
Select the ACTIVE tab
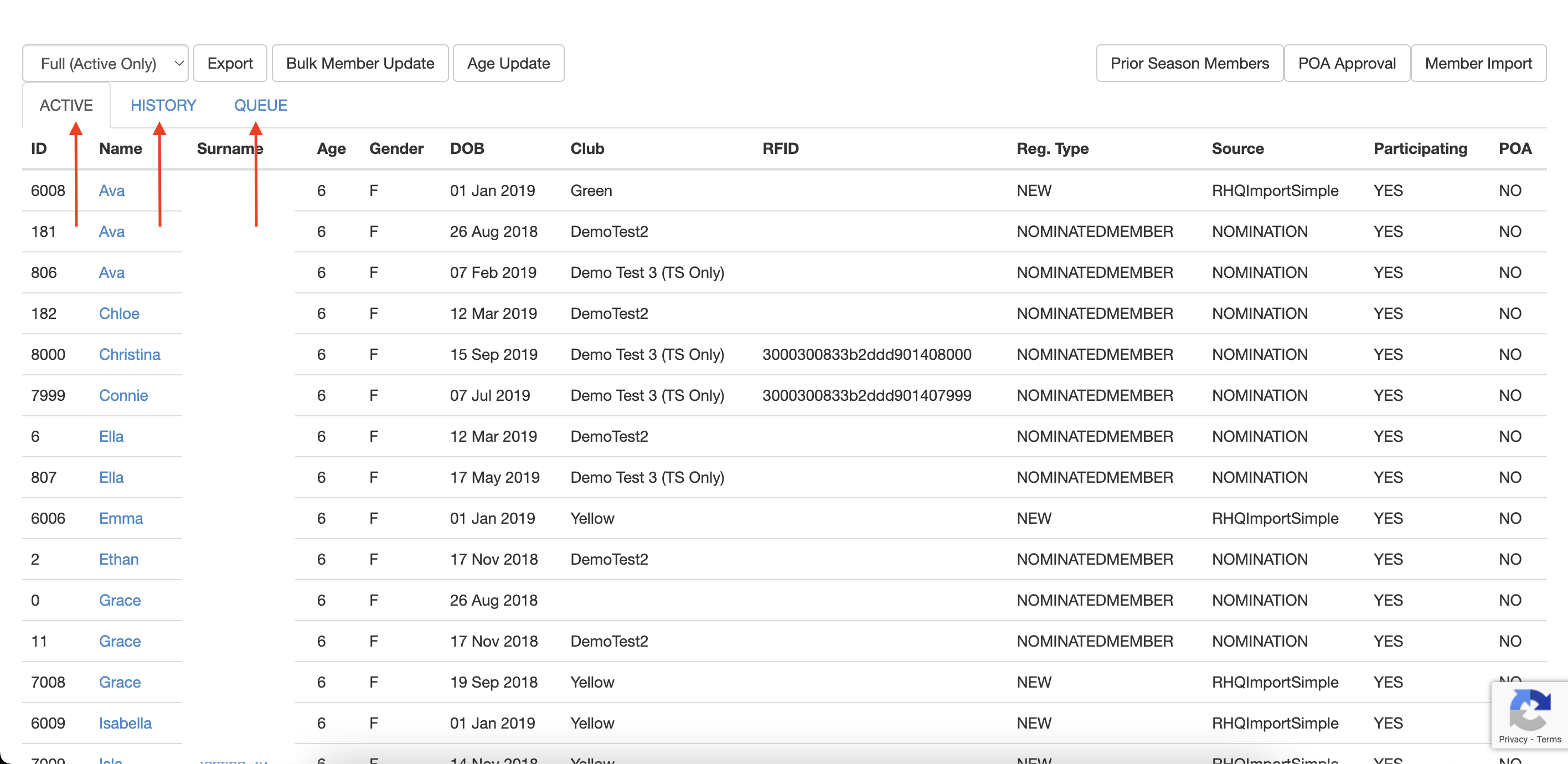(66, 105)
